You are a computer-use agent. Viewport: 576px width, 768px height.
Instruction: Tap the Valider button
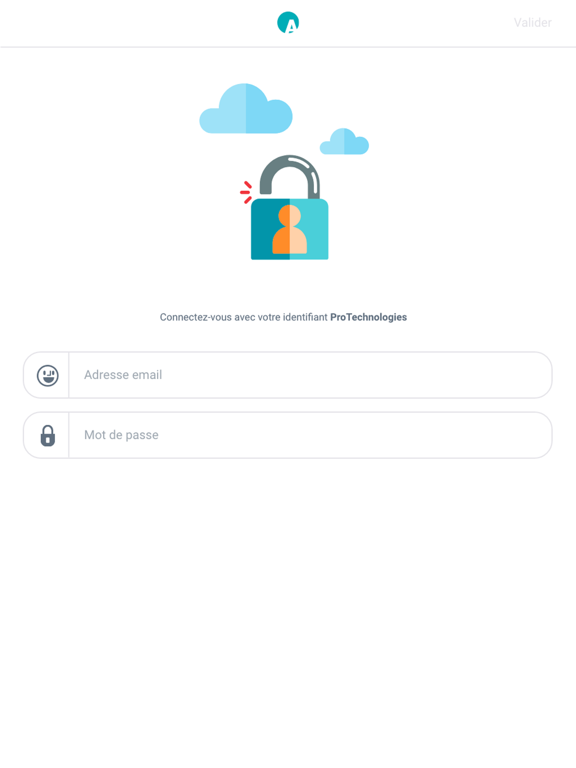[532, 23]
